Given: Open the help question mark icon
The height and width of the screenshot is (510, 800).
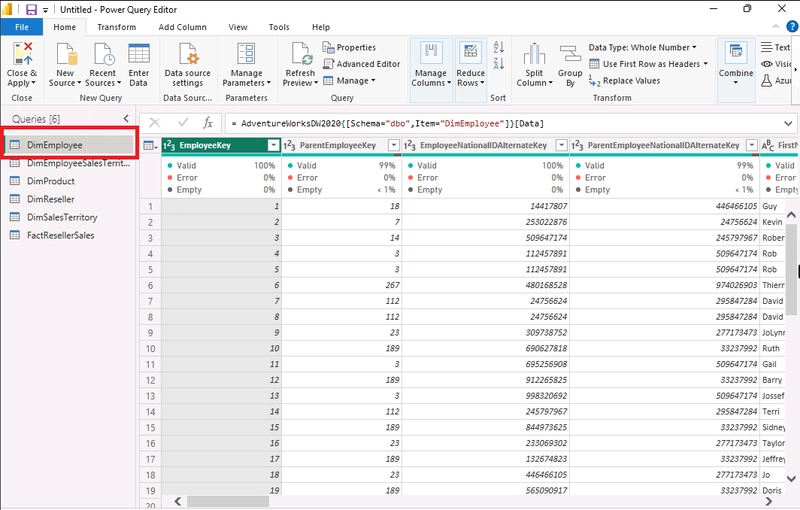Looking at the screenshot, I should [x=792, y=27].
